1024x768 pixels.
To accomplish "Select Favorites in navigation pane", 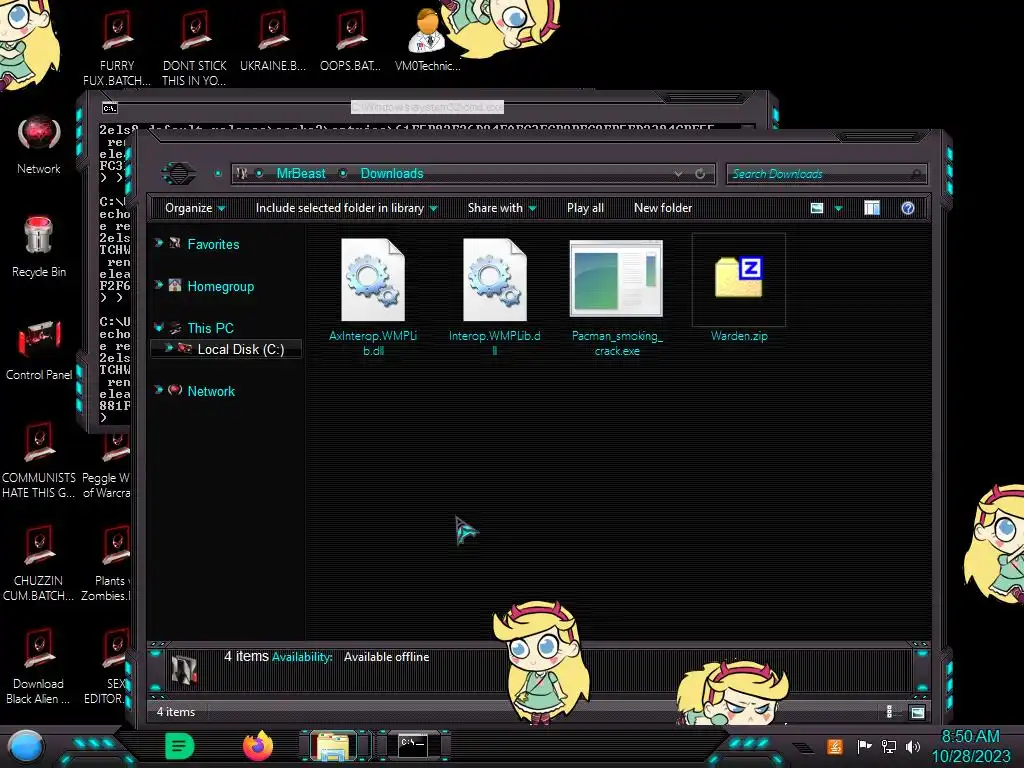I will [x=214, y=244].
